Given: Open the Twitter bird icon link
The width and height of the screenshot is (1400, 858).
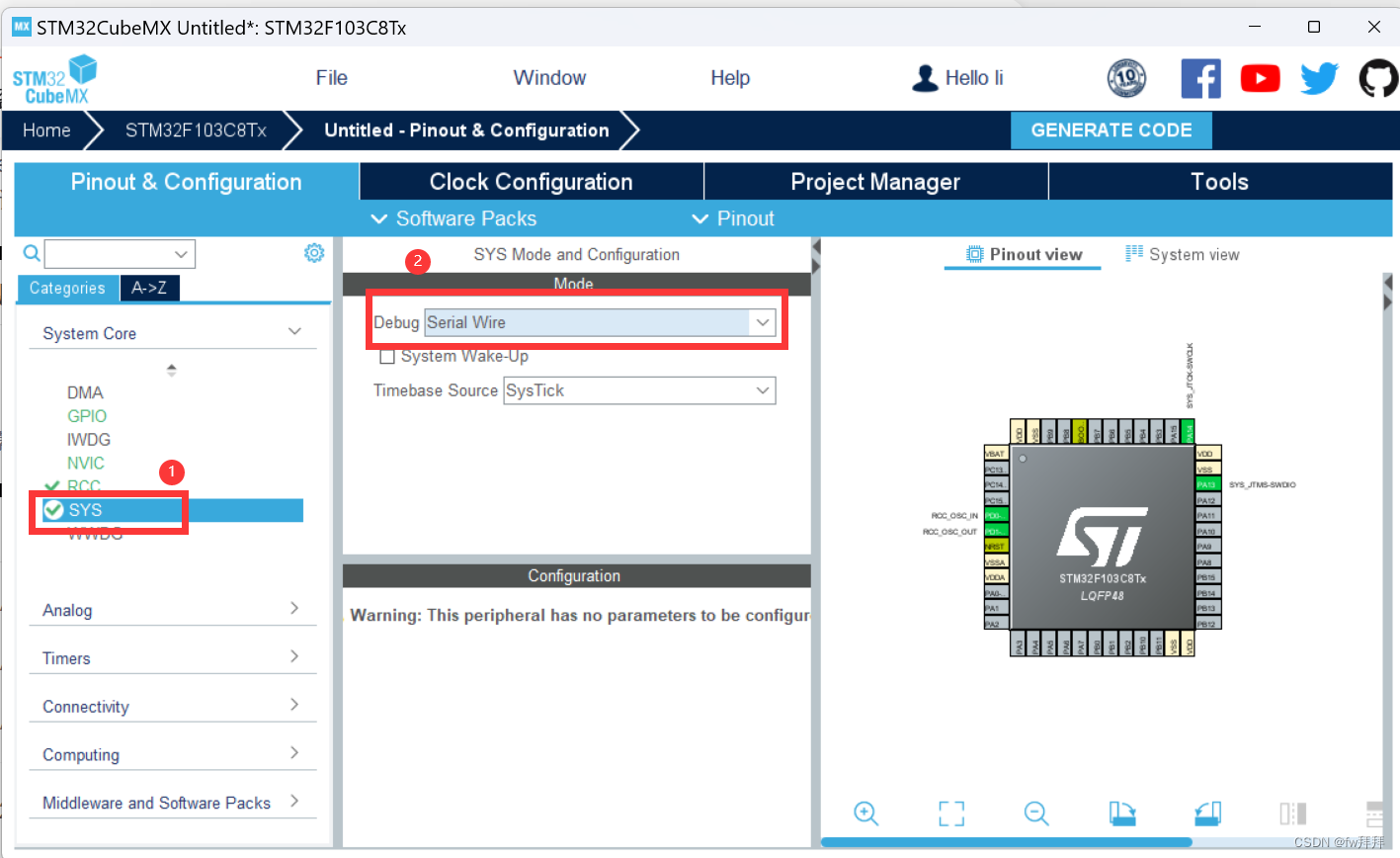Looking at the screenshot, I should tap(1319, 78).
